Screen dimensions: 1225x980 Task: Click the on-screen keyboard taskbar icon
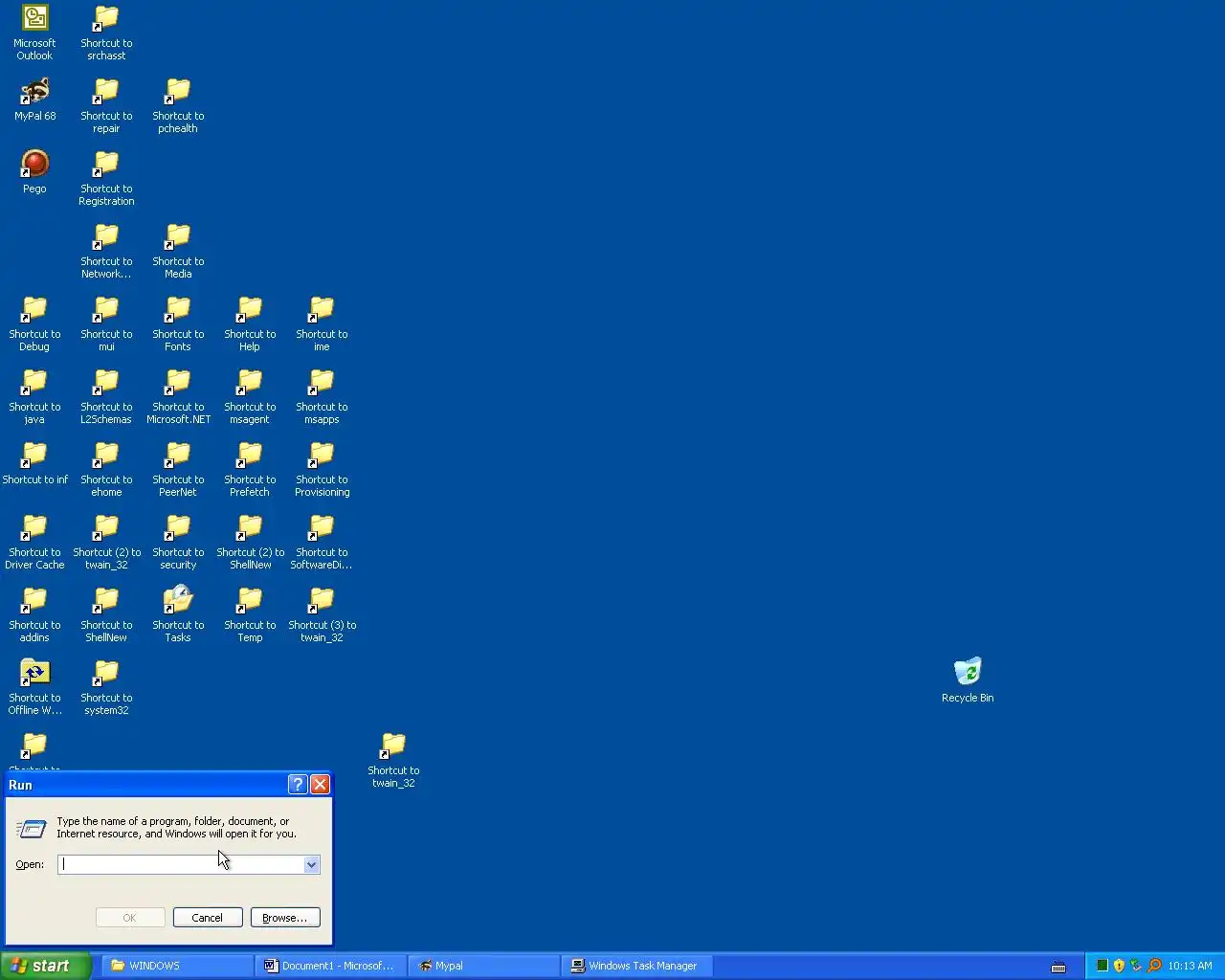[1058, 967]
